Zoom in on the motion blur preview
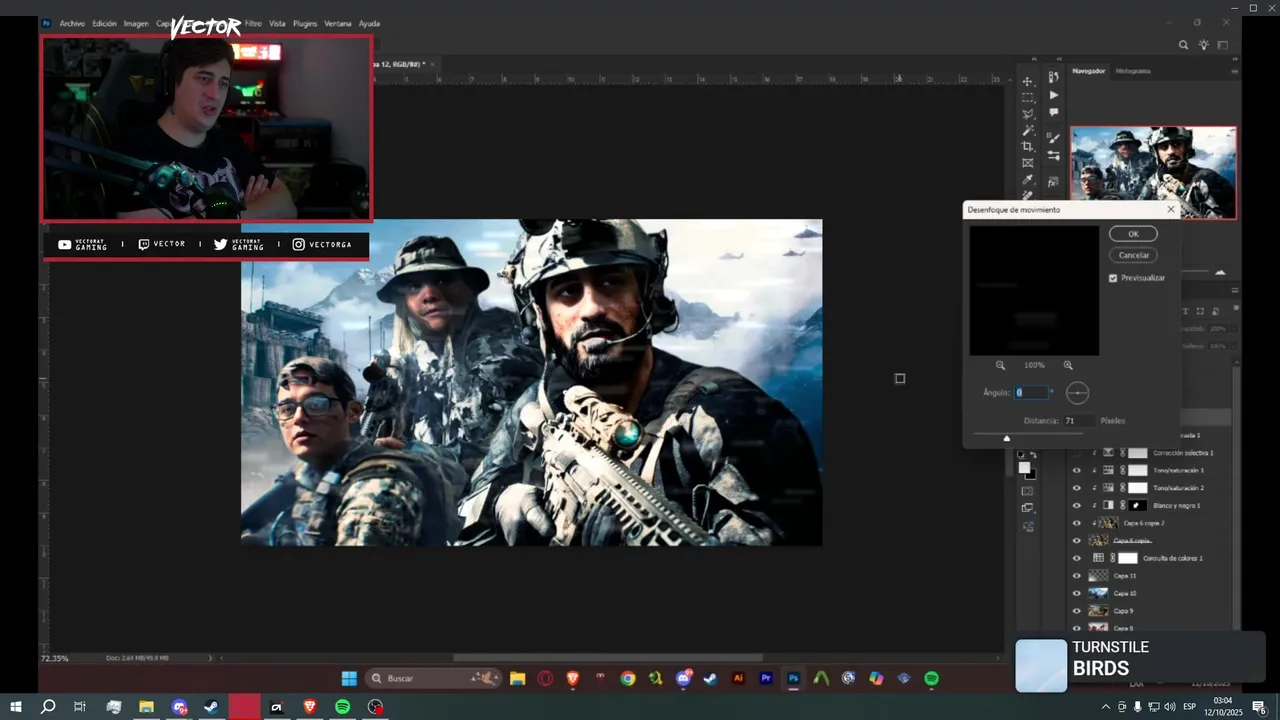The height and width of the screenshot is (720, 1280). (1068, 365)
